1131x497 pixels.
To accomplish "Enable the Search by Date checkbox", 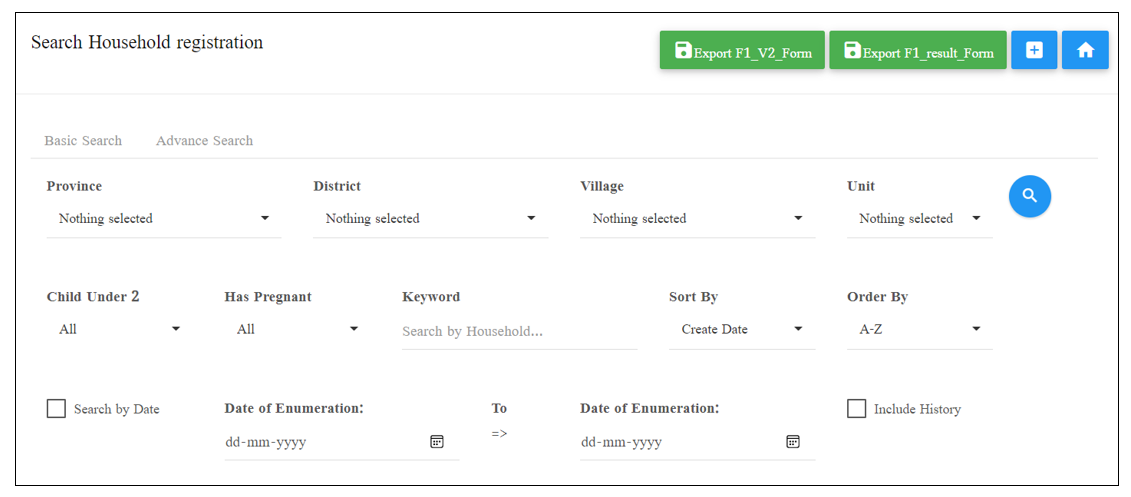I will click(x=56, y=409).
